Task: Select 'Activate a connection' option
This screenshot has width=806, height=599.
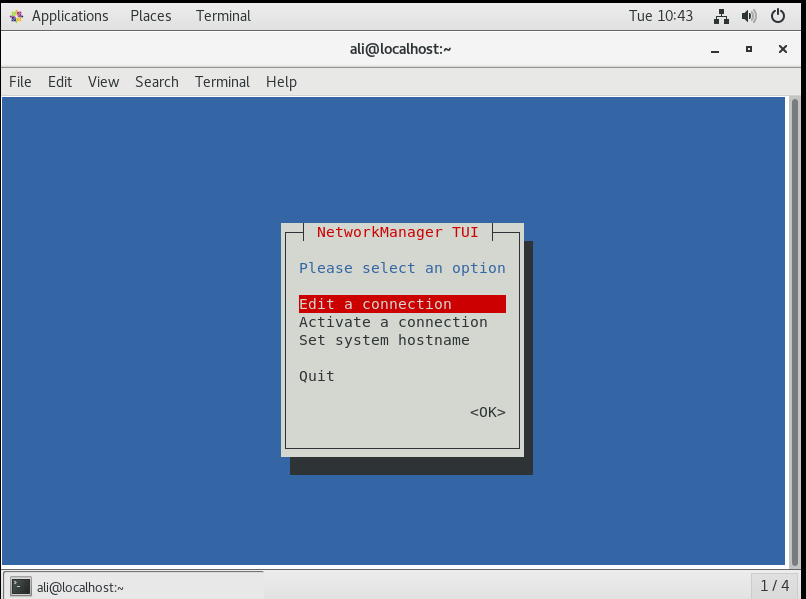Action: click(x=393, y=322)
